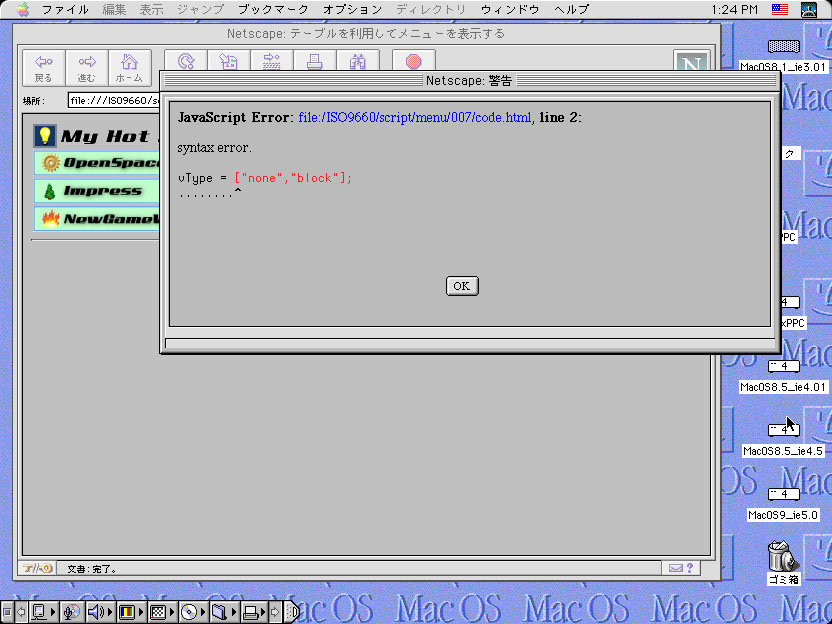Click the Control Strip right scroll arrow
Image resolution: width=832 pixels, height=624 pixels.
point(275,612)
